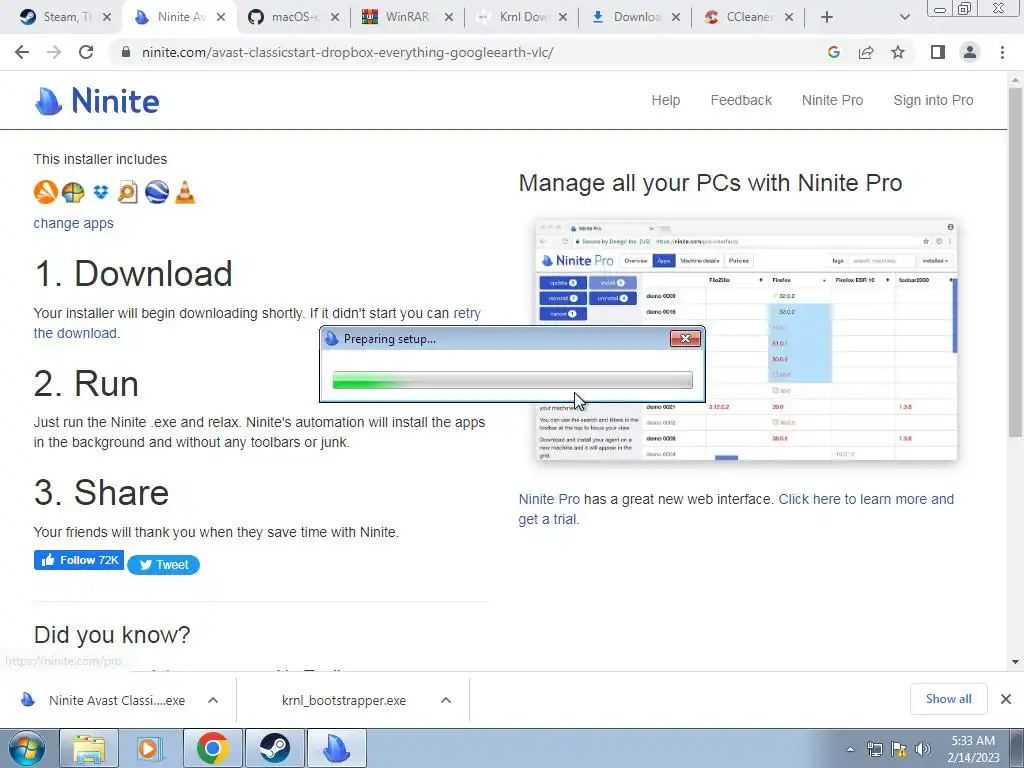This screenshot has width=1024, height=768.
Task: Click the browser forward arrow
Action: pos(54,52)
